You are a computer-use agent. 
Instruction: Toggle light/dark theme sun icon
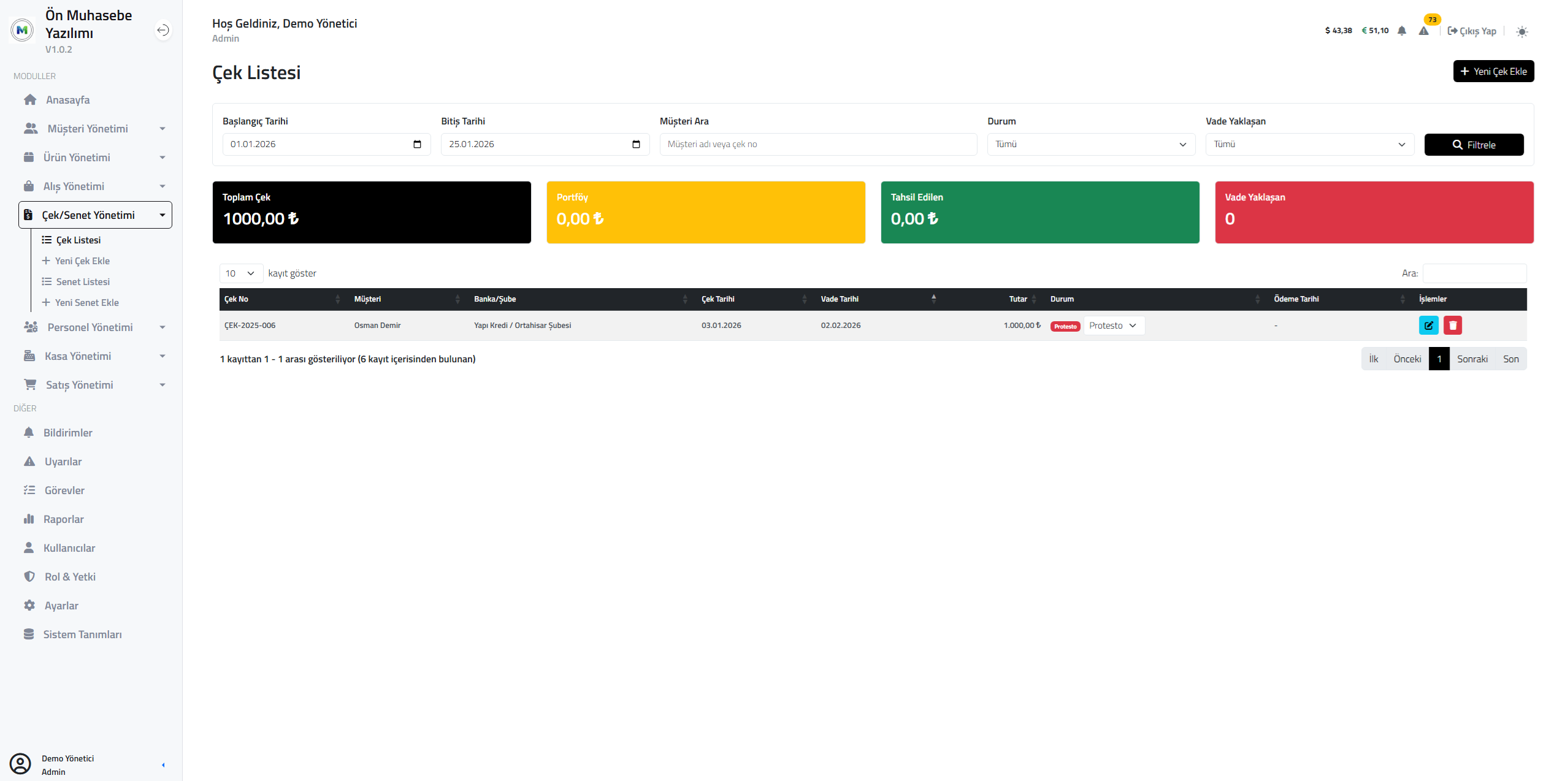(1521, 32)
